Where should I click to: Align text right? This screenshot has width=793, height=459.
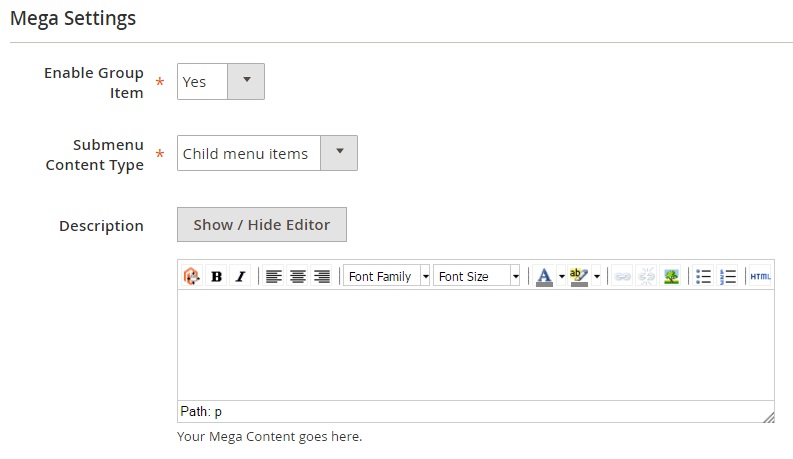click(x=322, y=277)
